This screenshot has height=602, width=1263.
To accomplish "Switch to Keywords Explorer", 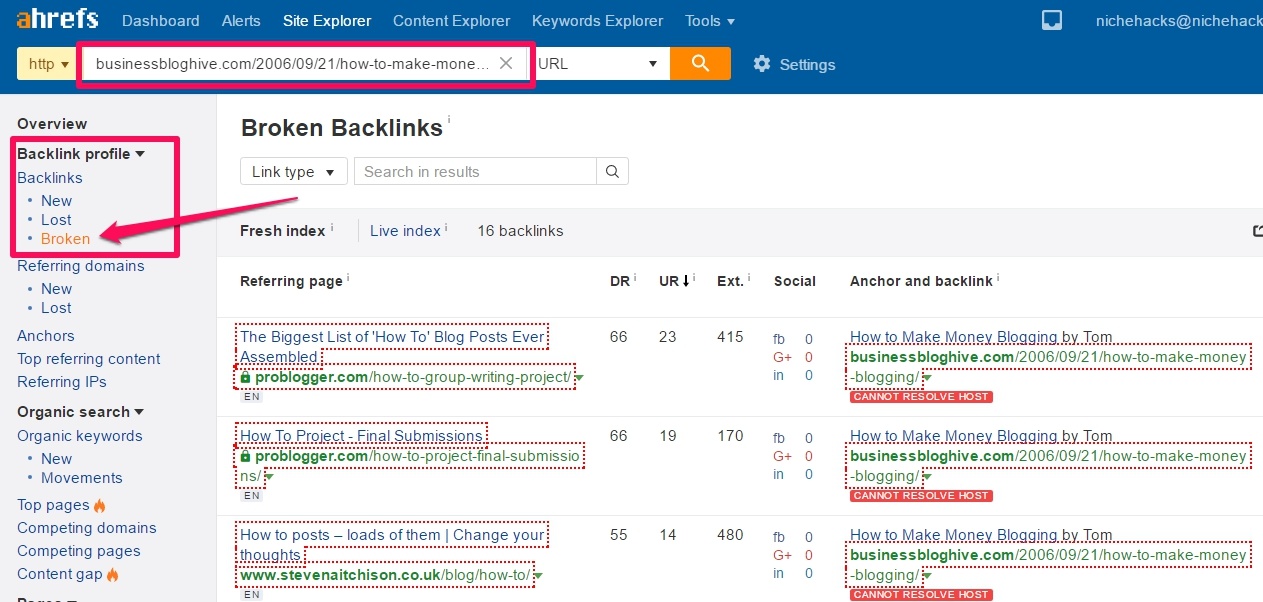I will click(x=597, y=20).
